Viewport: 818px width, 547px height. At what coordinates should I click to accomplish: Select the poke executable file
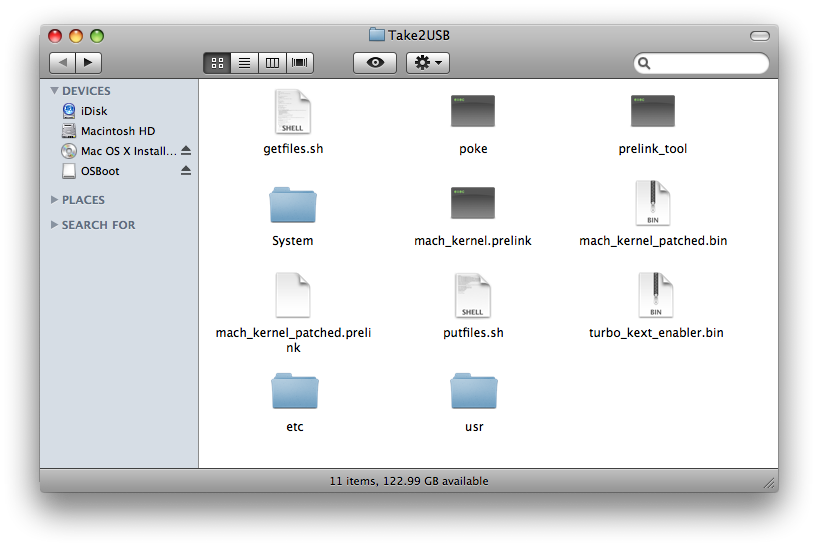(473, 112)
